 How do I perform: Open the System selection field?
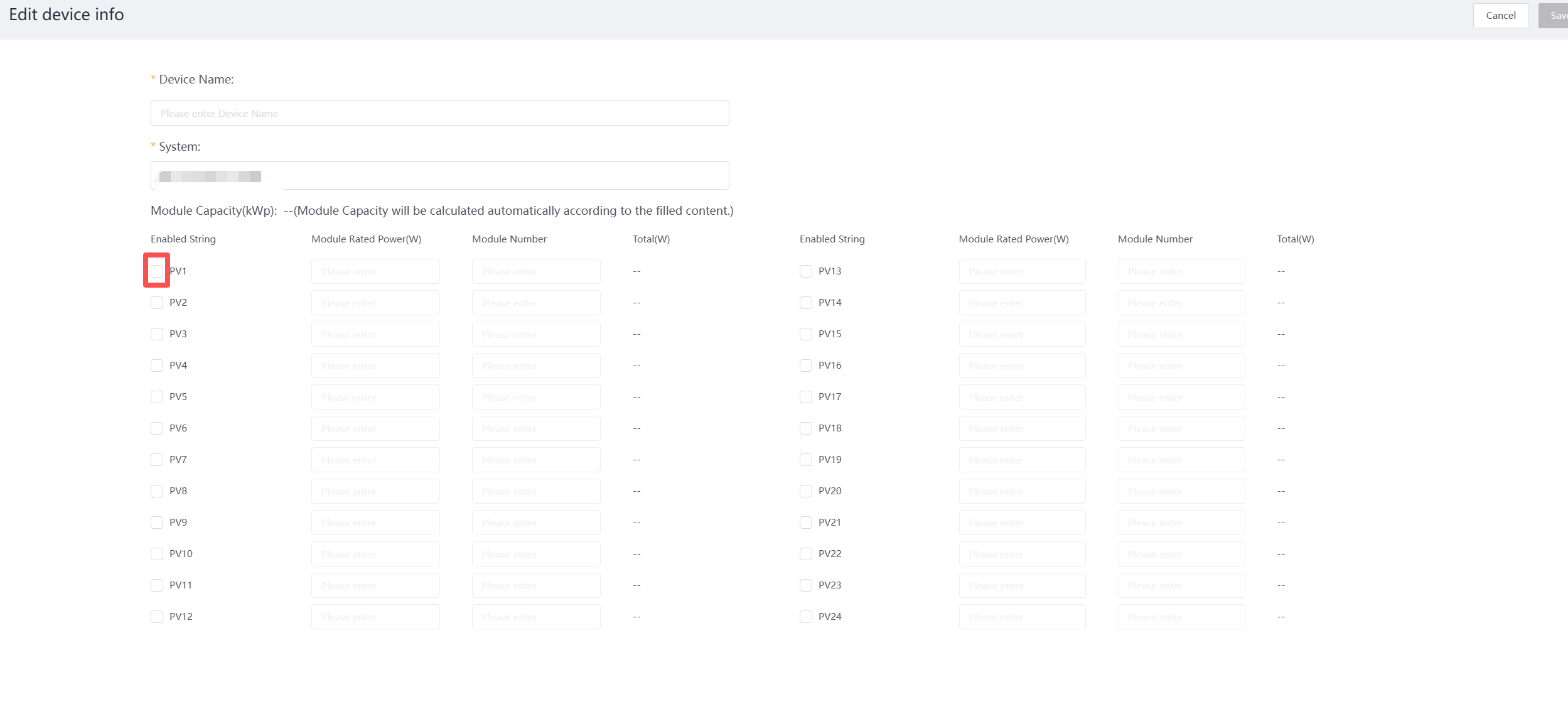click(439, 176)
